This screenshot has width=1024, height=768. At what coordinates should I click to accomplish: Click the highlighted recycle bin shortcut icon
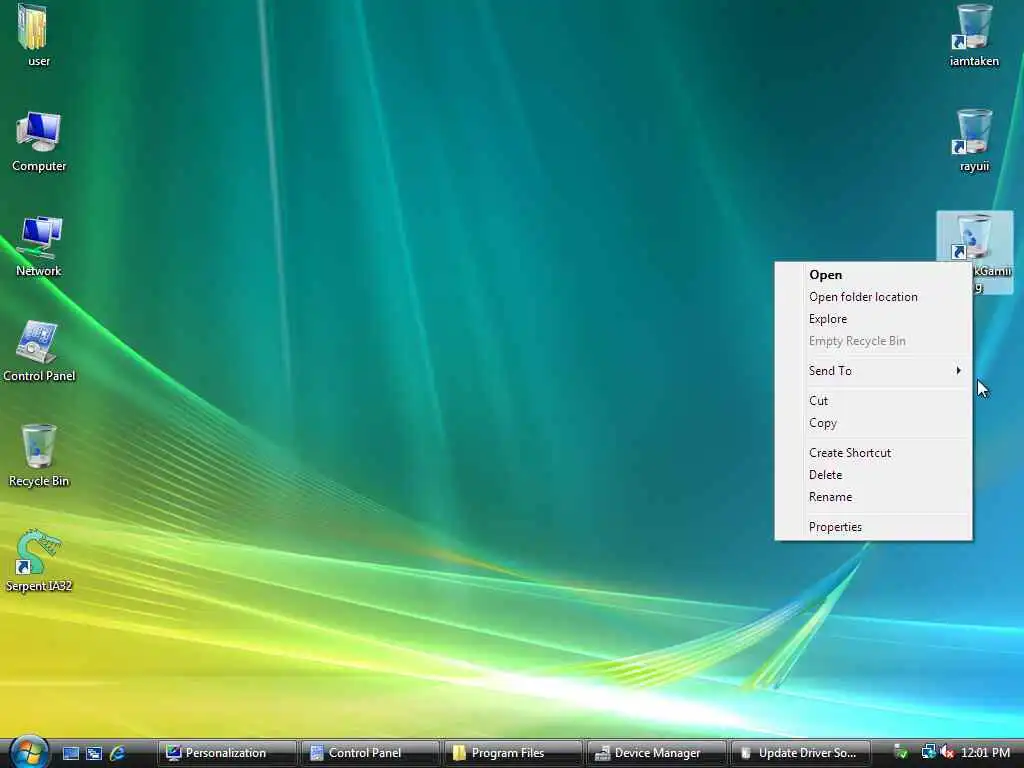[974, 236]
